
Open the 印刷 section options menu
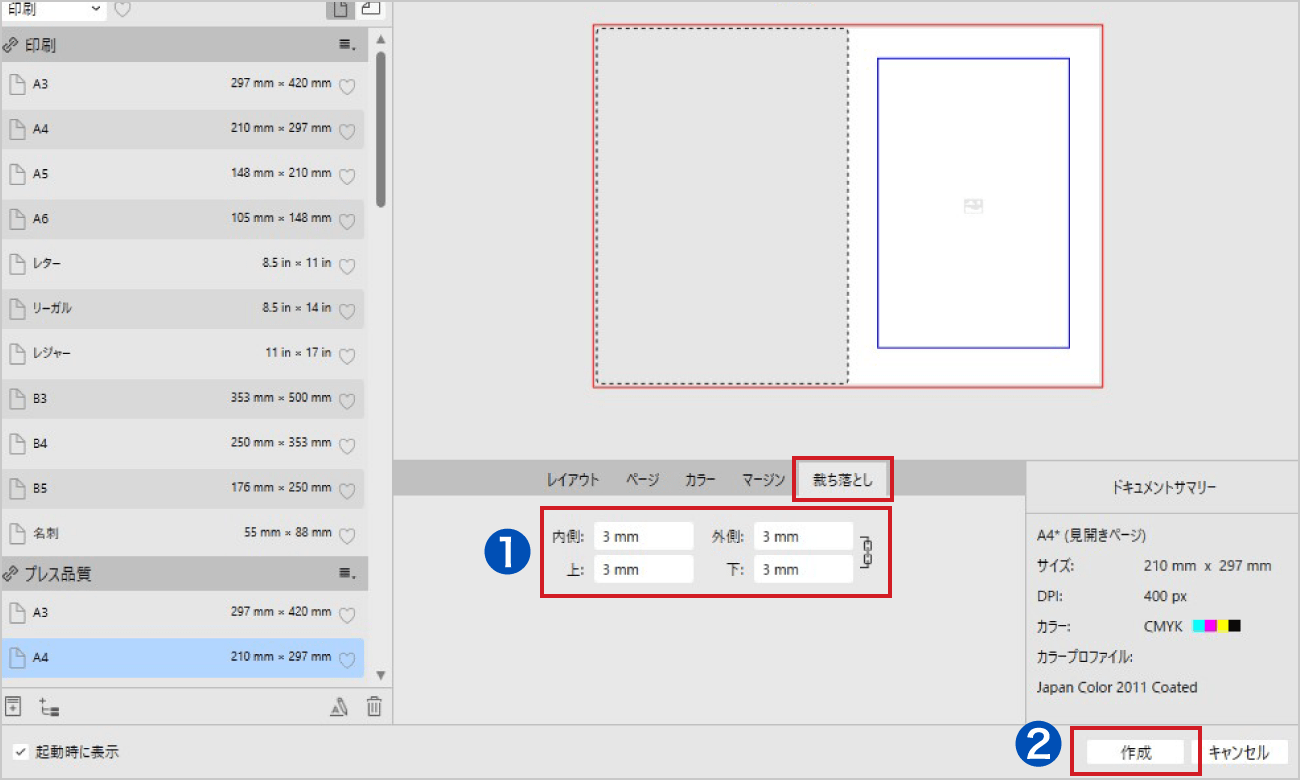tap(346, 45)
